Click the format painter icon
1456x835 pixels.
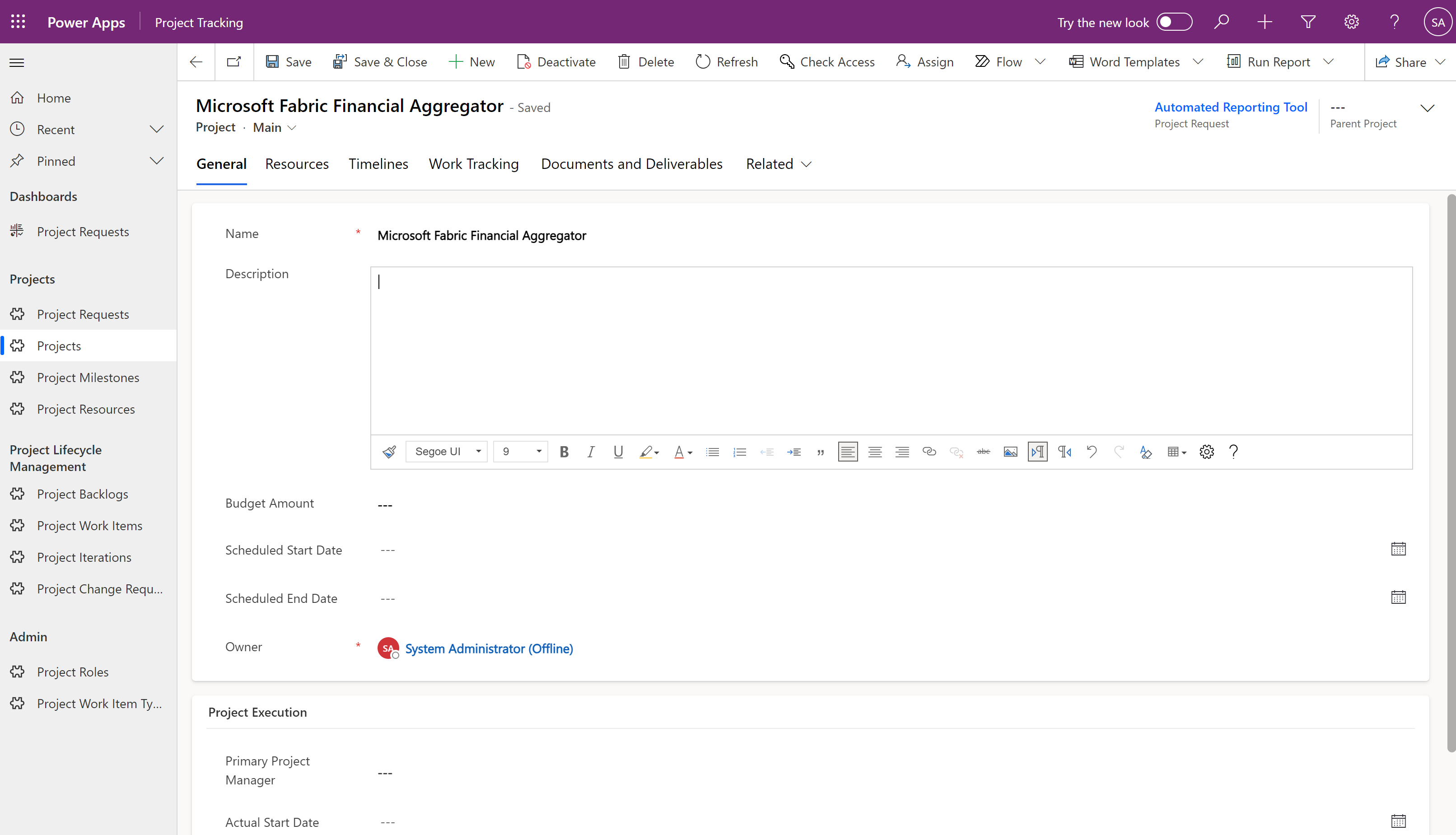pyautogui.click(x=389, y=452)
